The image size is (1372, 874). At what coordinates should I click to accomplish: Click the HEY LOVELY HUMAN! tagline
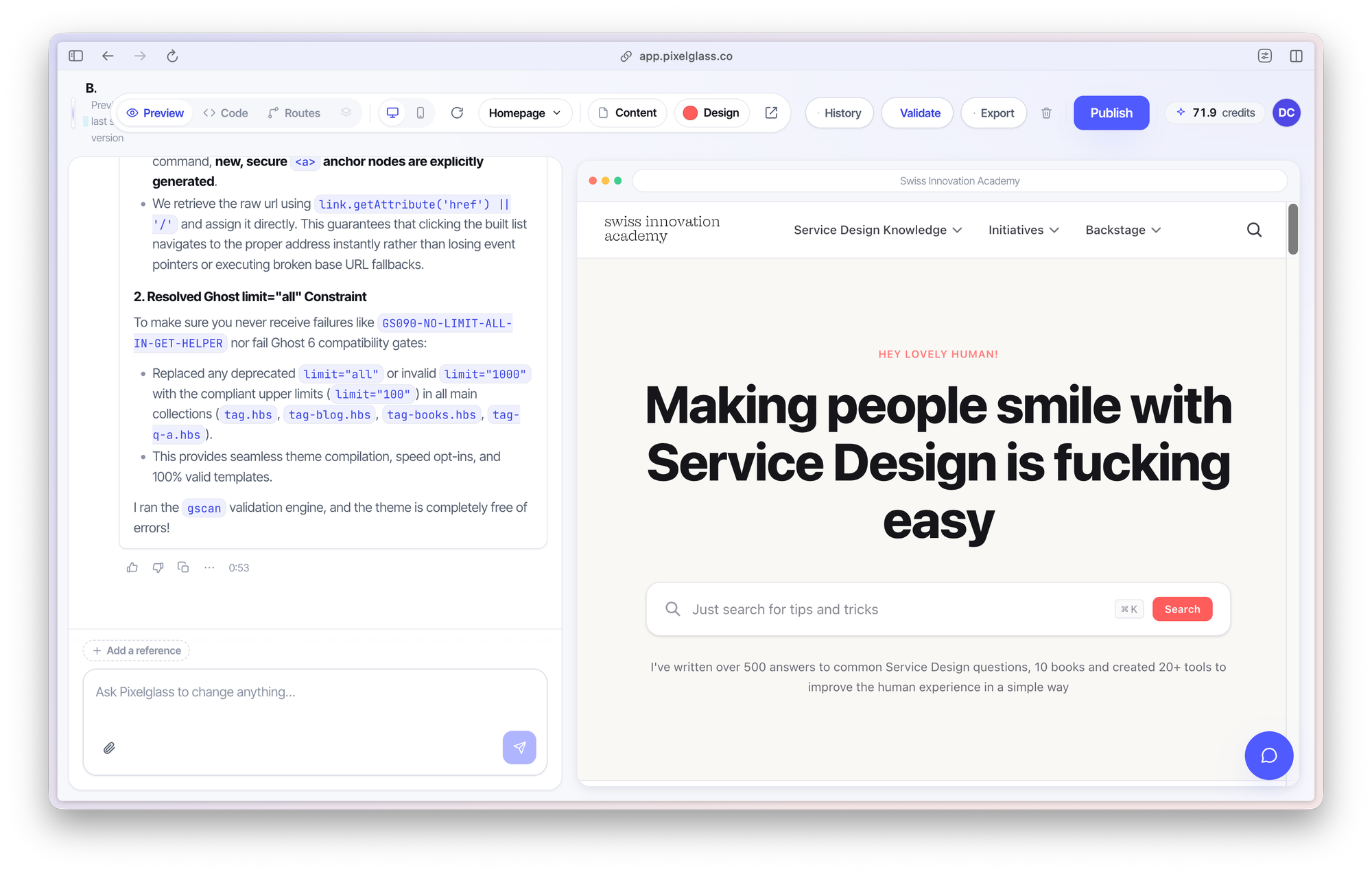(938, 355)
